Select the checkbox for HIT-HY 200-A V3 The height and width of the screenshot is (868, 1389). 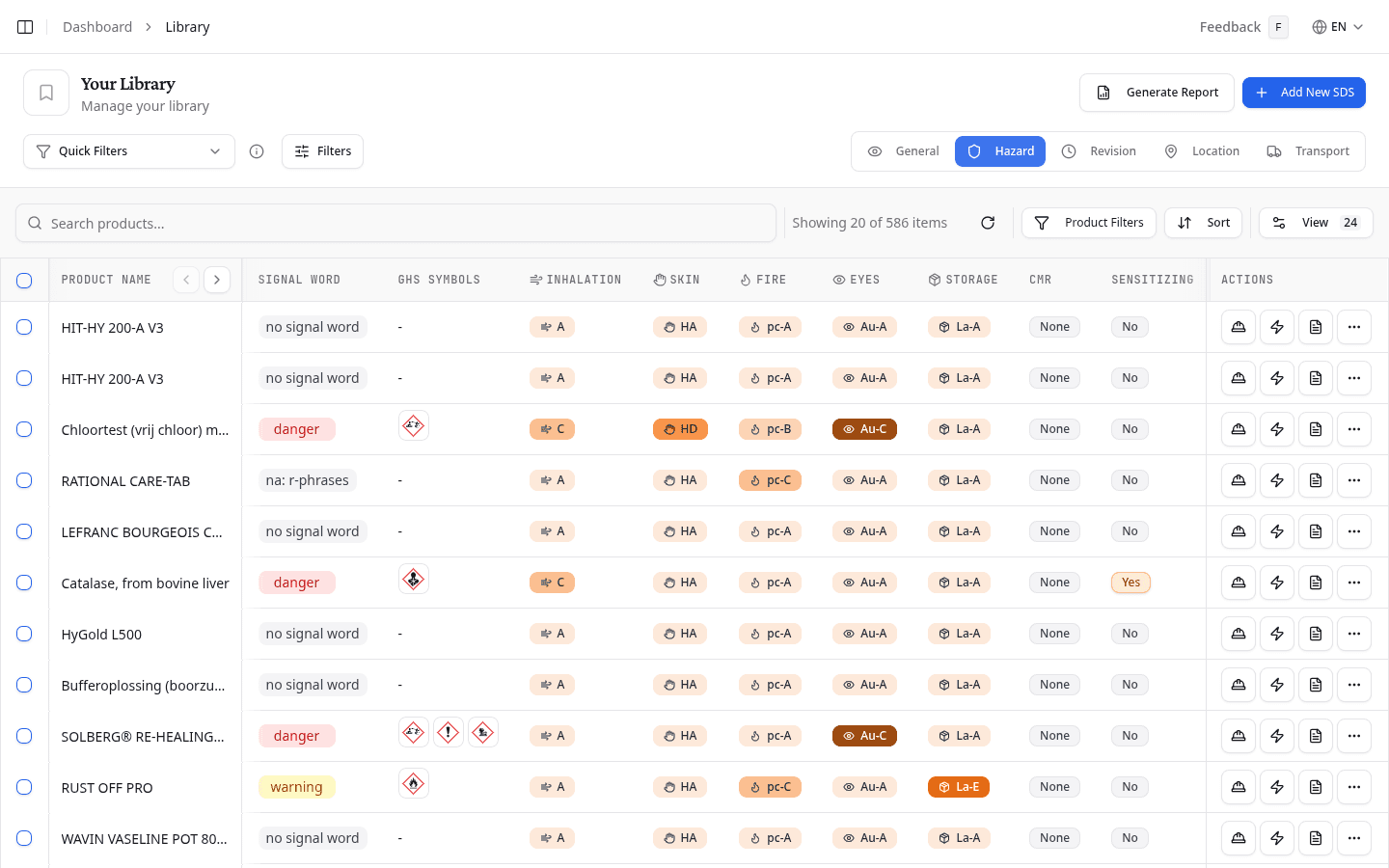[24, 327]
